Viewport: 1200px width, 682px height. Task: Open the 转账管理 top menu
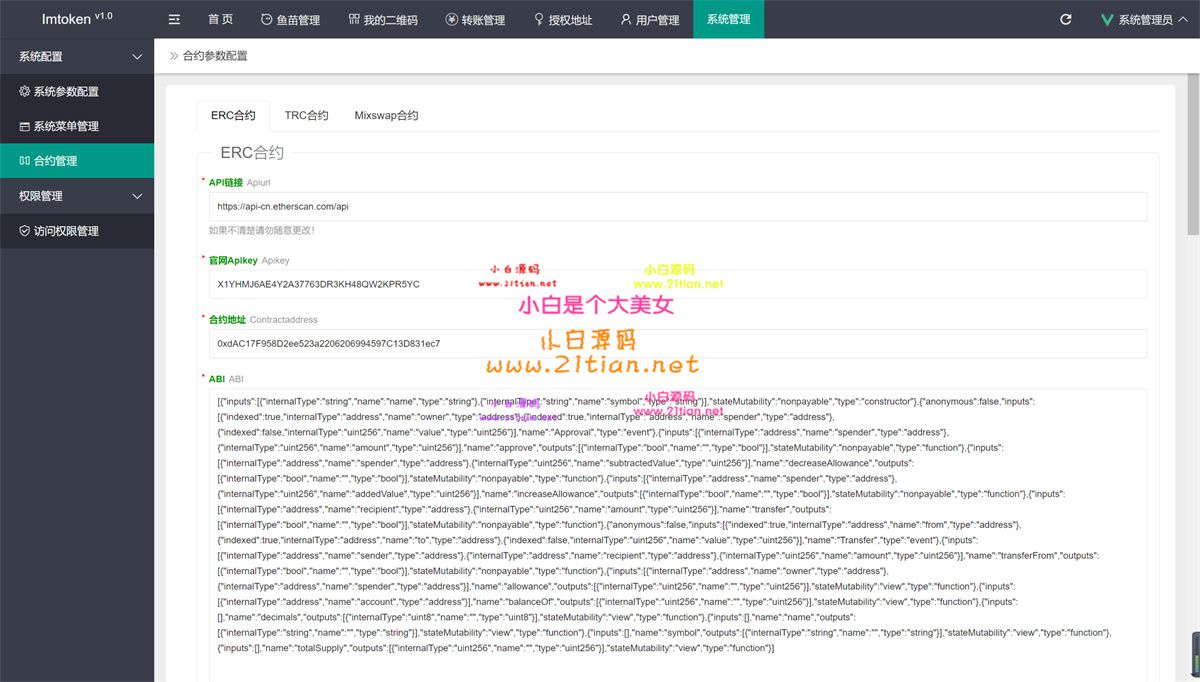click(x=476, y=19)
